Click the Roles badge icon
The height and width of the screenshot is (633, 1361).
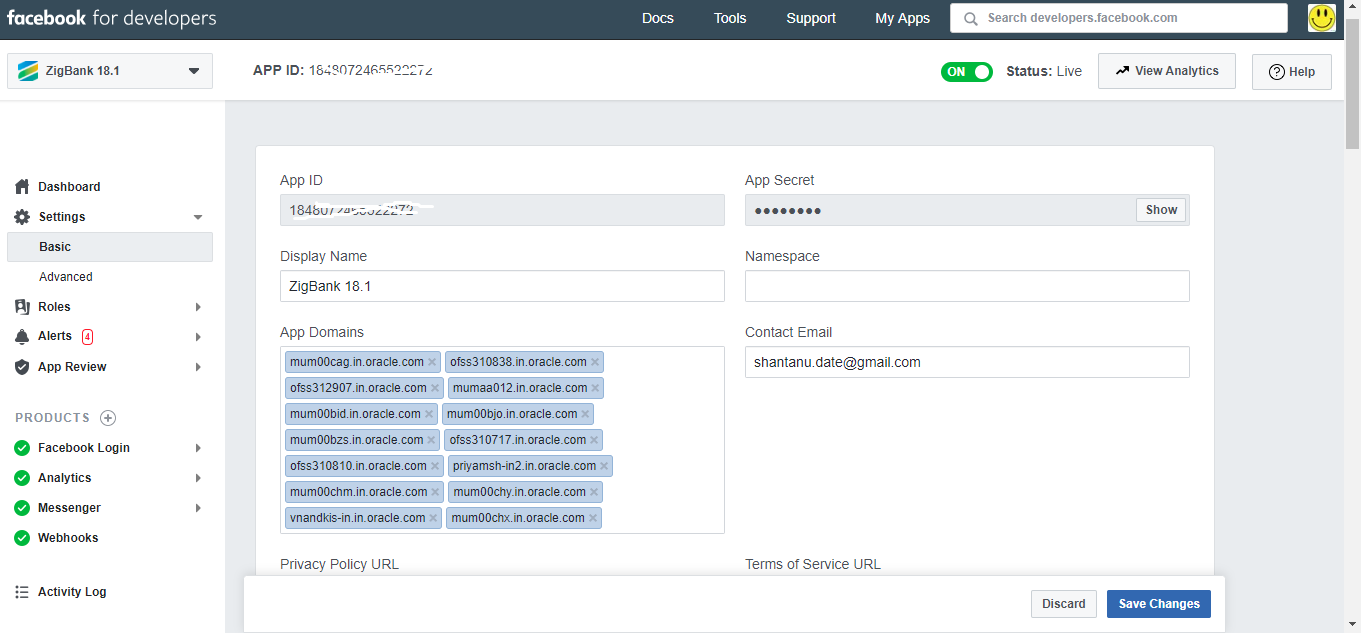22,307
